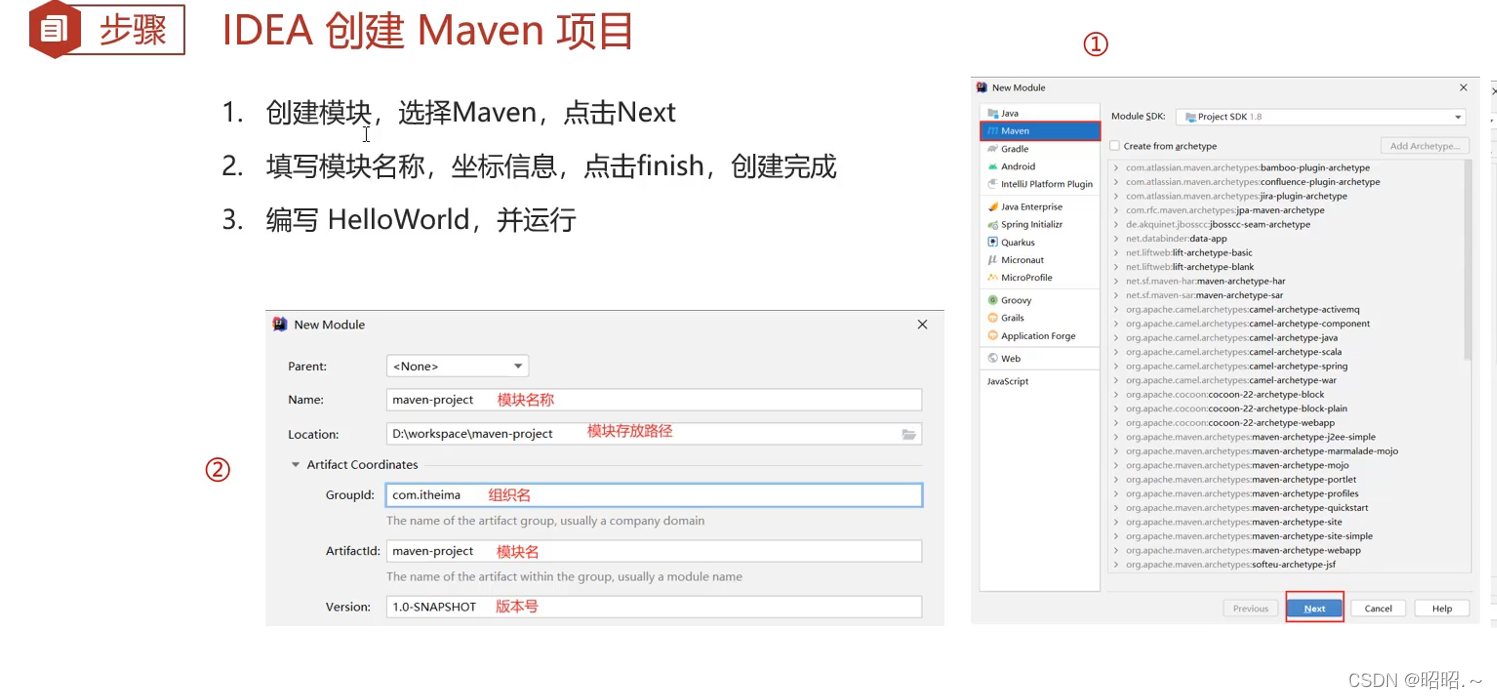Select cocoon-22-archetype-webapp row
Viewport: 1497px width, 699px height.
pos(1285,423)
